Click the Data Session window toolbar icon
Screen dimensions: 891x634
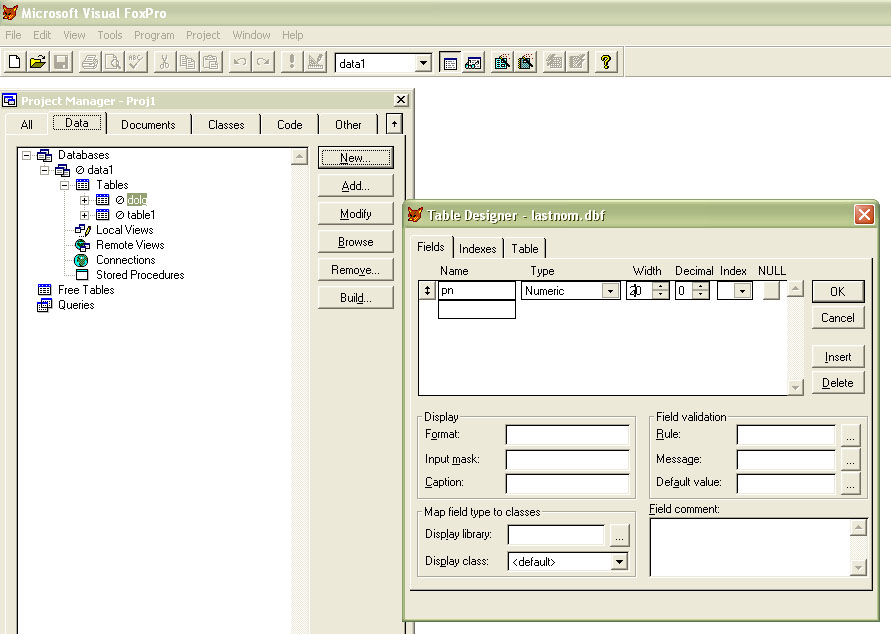pyautogui.click(x=474, y=62)
